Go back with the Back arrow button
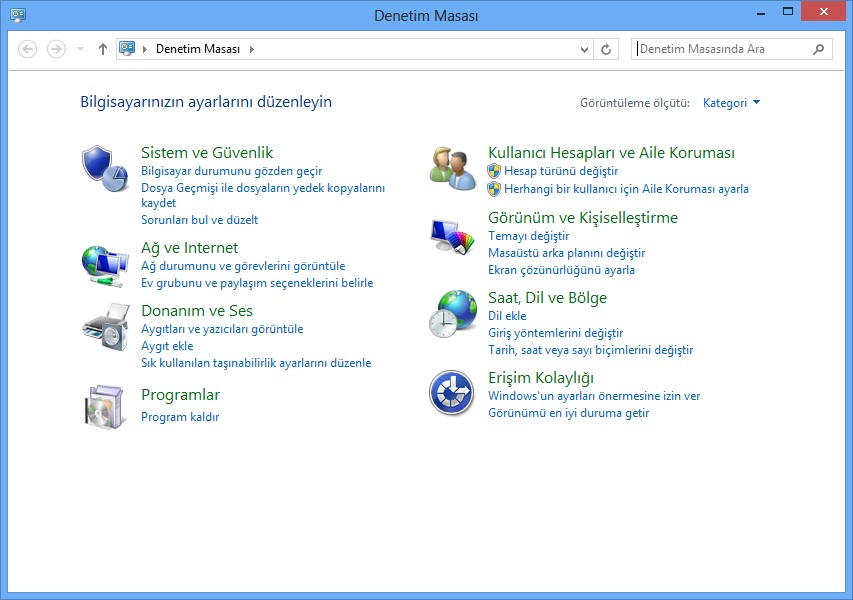Viewport: 853px width, 600px height. point(28,50)
